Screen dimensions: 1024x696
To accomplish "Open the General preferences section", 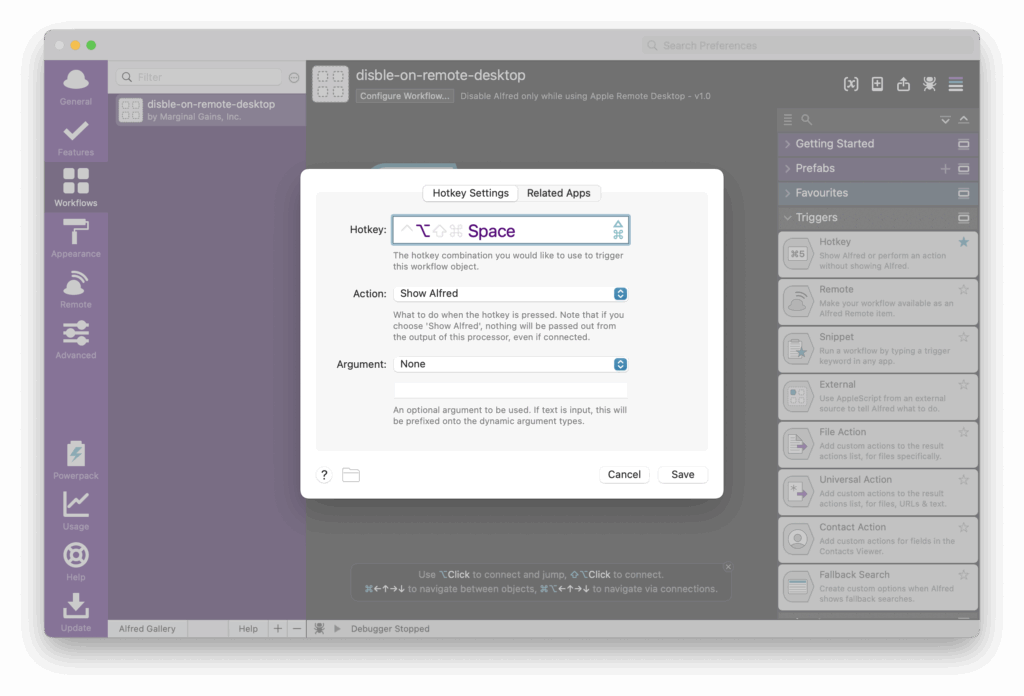I will pyautogui.click(x=76, y=85).
